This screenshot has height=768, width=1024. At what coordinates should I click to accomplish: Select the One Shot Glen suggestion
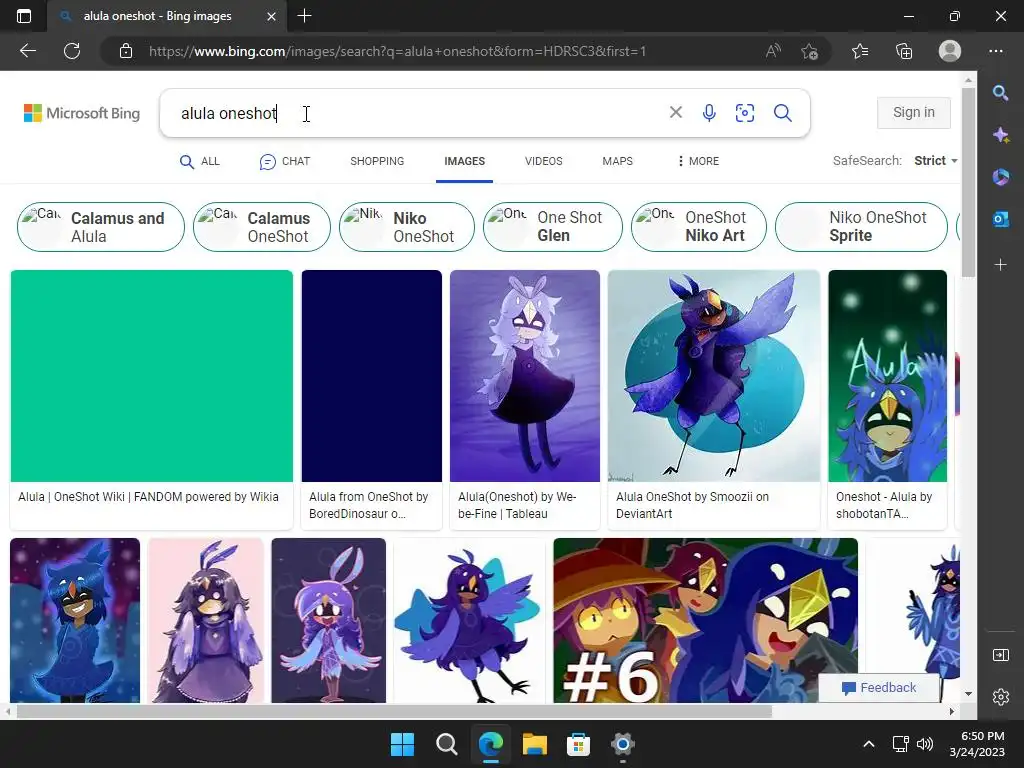tap(552, 227)
